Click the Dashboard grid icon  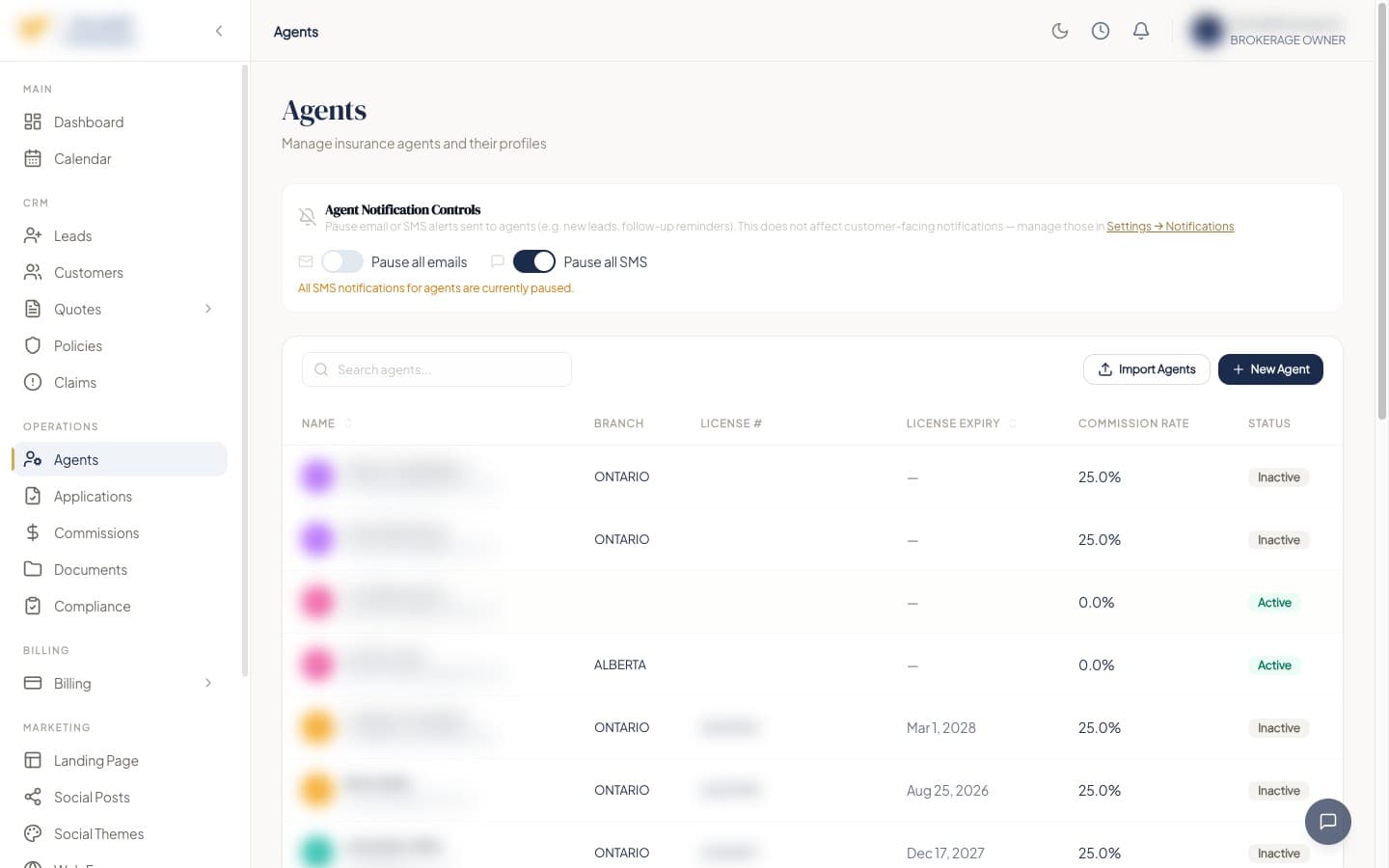pyautogui.click(x=33, y=122)
